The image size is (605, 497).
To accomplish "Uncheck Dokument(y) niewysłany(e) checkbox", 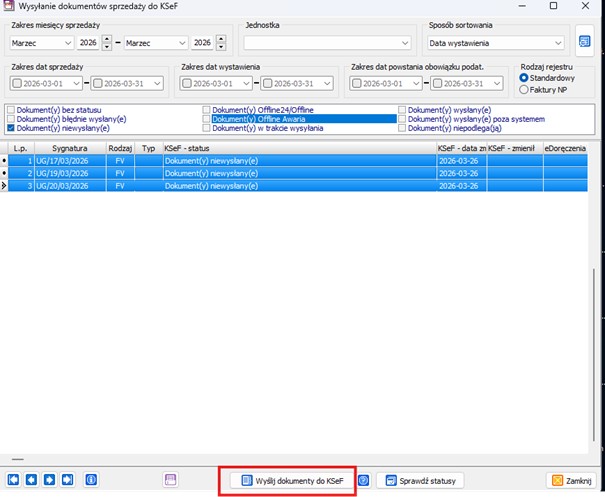I will coord(11,128).
